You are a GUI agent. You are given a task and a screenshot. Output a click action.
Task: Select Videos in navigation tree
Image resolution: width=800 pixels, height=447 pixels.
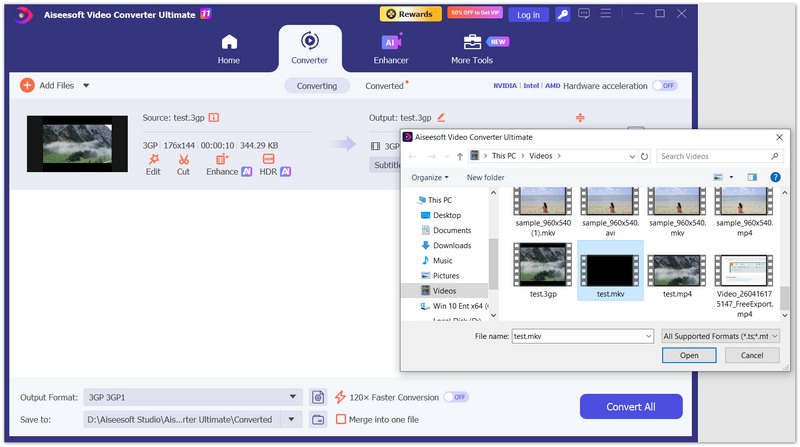click(445, 291)
